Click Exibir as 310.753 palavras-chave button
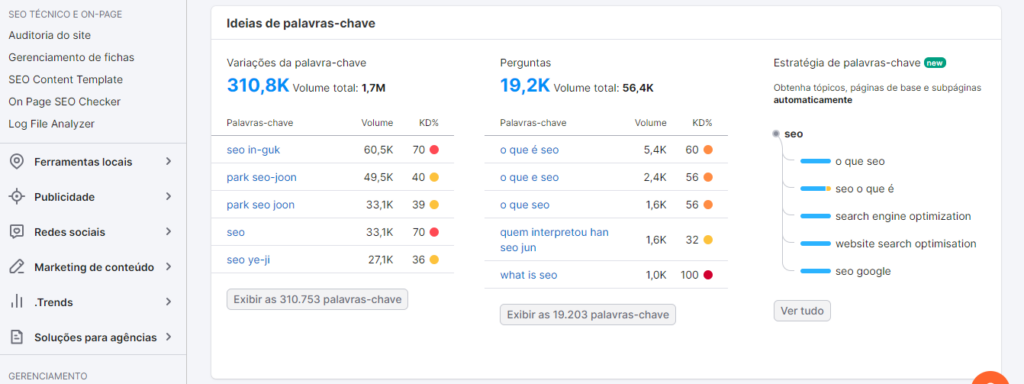Image resolution: width=1024 pixels, height=384 pixels. [317, 299]
